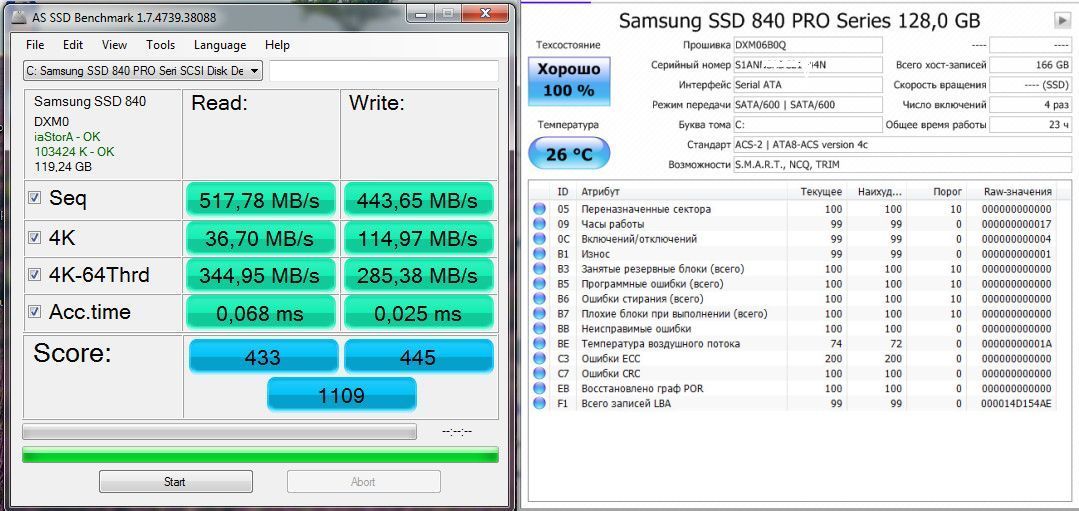Click the status circle for ID BB row
1079x511 pixels.
tap(539, 329)
